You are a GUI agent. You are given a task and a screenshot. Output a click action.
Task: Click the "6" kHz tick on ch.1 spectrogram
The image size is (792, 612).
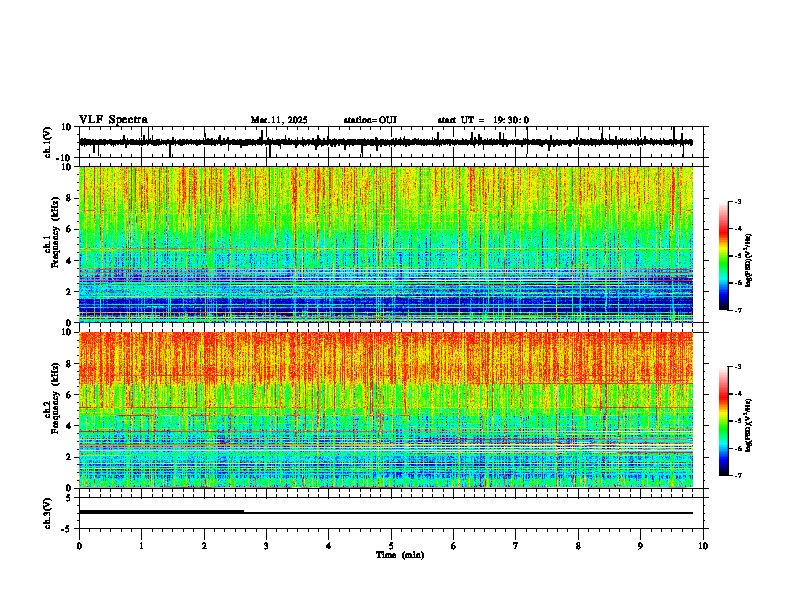(x=69, y=229)
